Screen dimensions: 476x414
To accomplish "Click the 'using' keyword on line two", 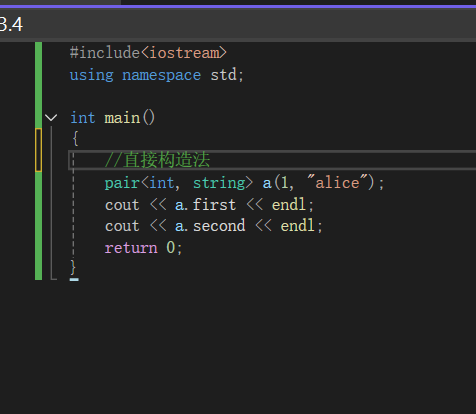I will [92, 75].
